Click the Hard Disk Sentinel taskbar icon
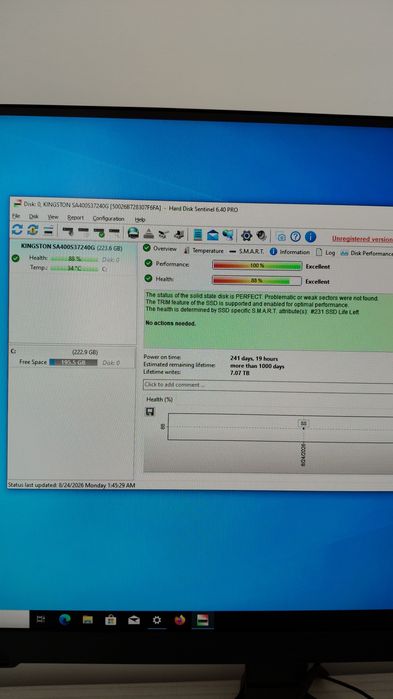Viewport: 393px width, 699px height. (x=203, y=620)
